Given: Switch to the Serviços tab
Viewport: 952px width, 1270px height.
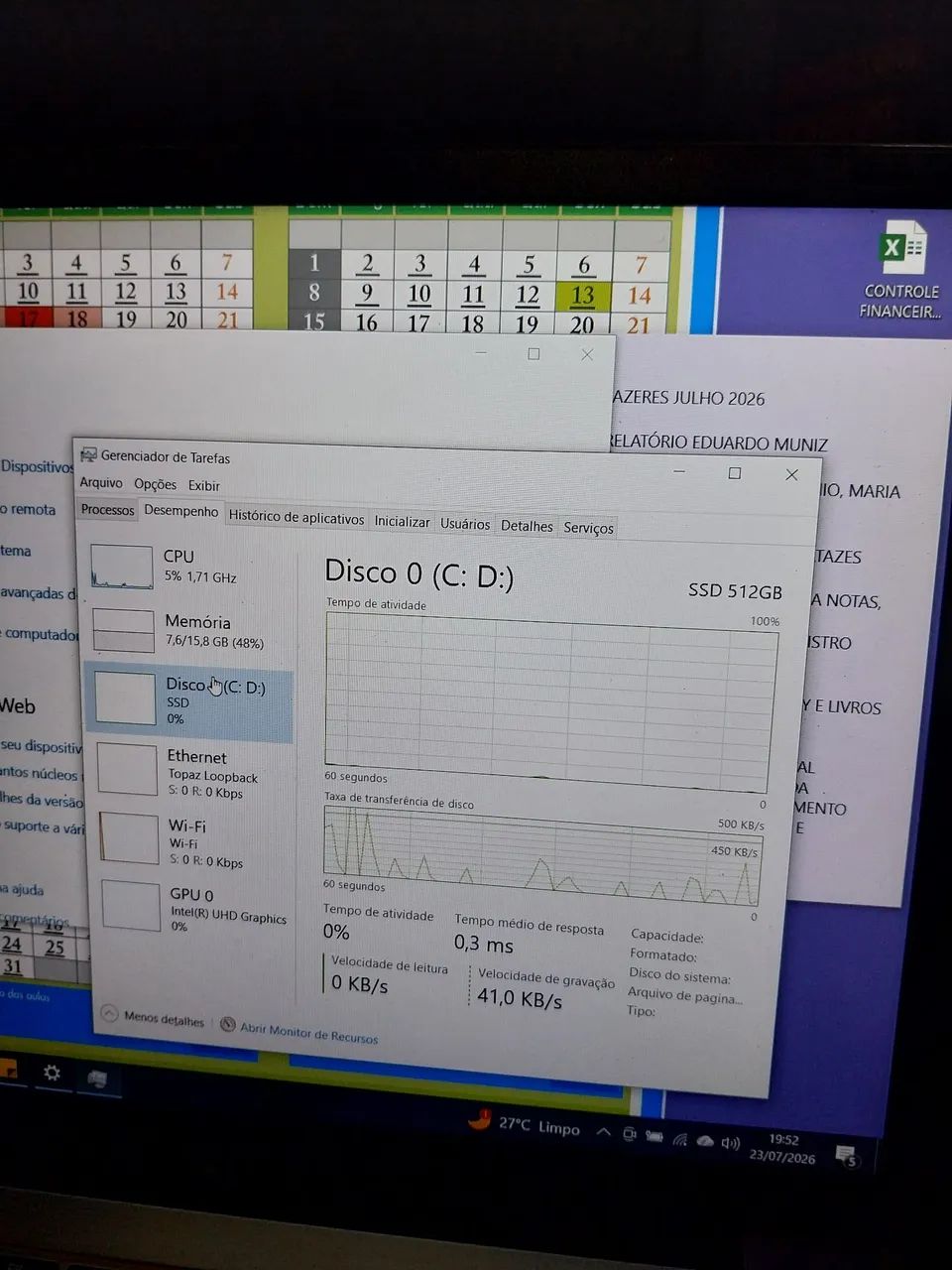Looking at the screenshot, I should (588, 528).
